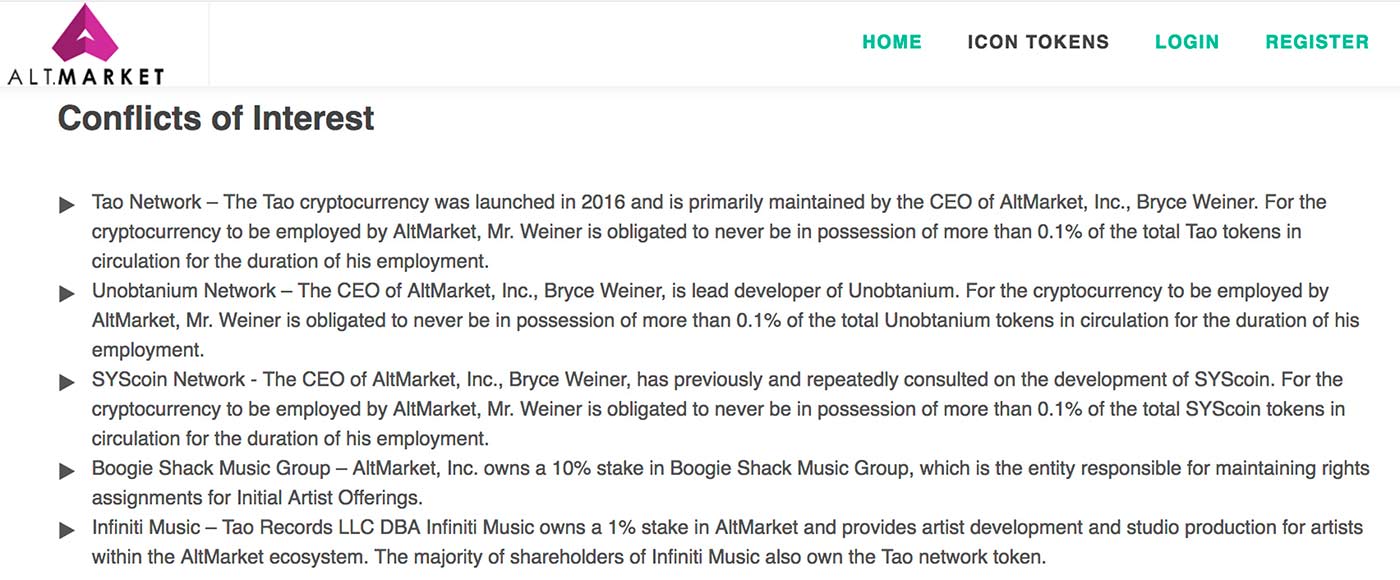Click the arrow bullet beside SYScoin Network
Image resolution: width=1400 pixels, height=580 pixels.
(x=67, y=382)
